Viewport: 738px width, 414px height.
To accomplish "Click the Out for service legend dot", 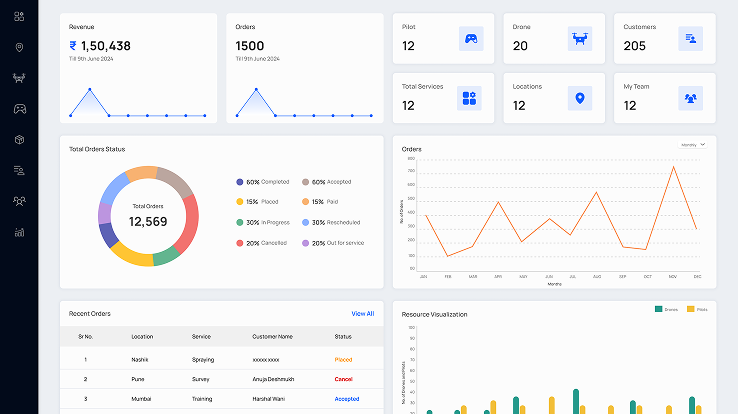I will coord(305,243).
